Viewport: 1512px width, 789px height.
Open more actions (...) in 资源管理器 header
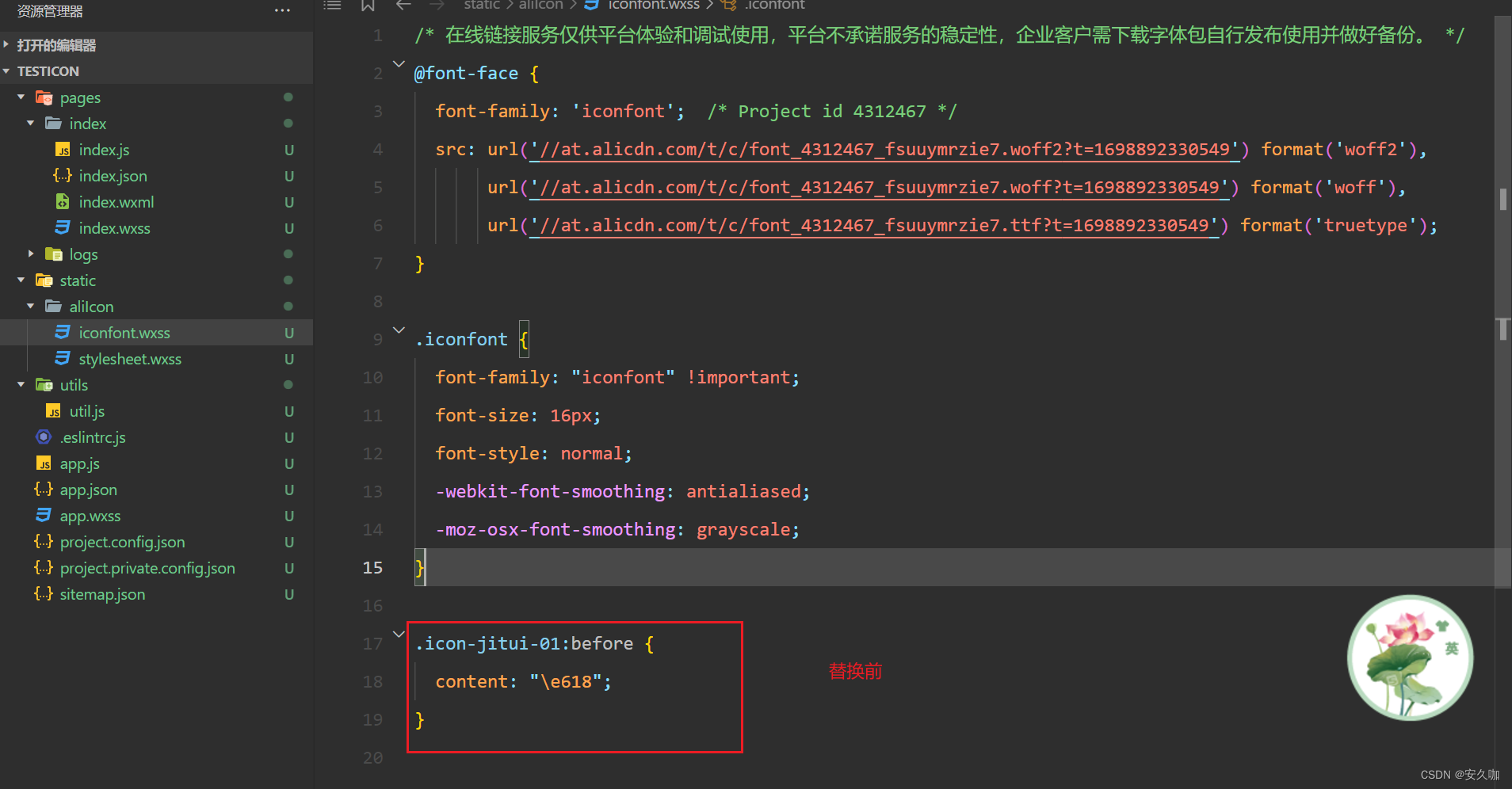tap(282, 10)
